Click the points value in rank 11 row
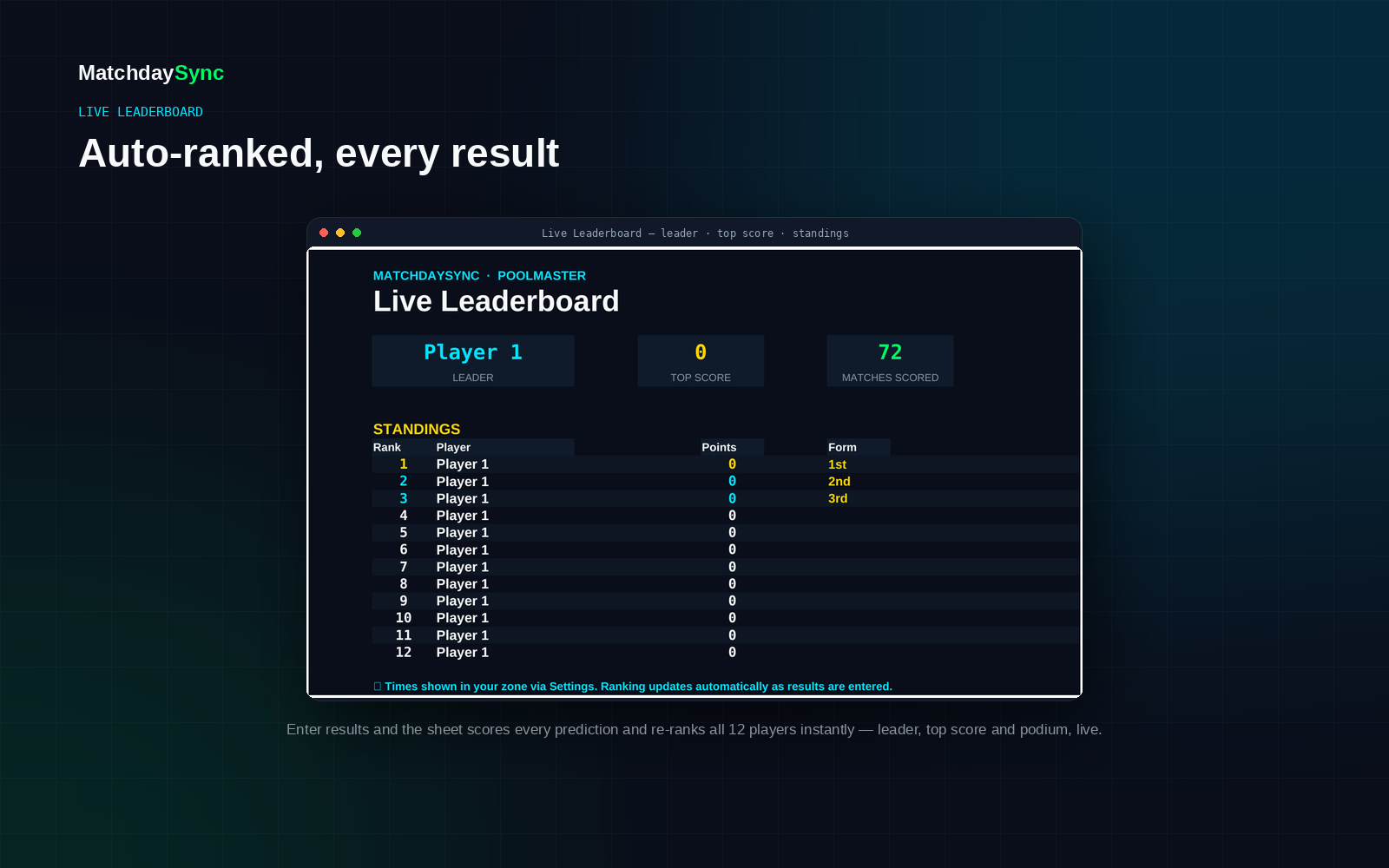The height and width of the screenshot is (868, 1389). [732, 635]
